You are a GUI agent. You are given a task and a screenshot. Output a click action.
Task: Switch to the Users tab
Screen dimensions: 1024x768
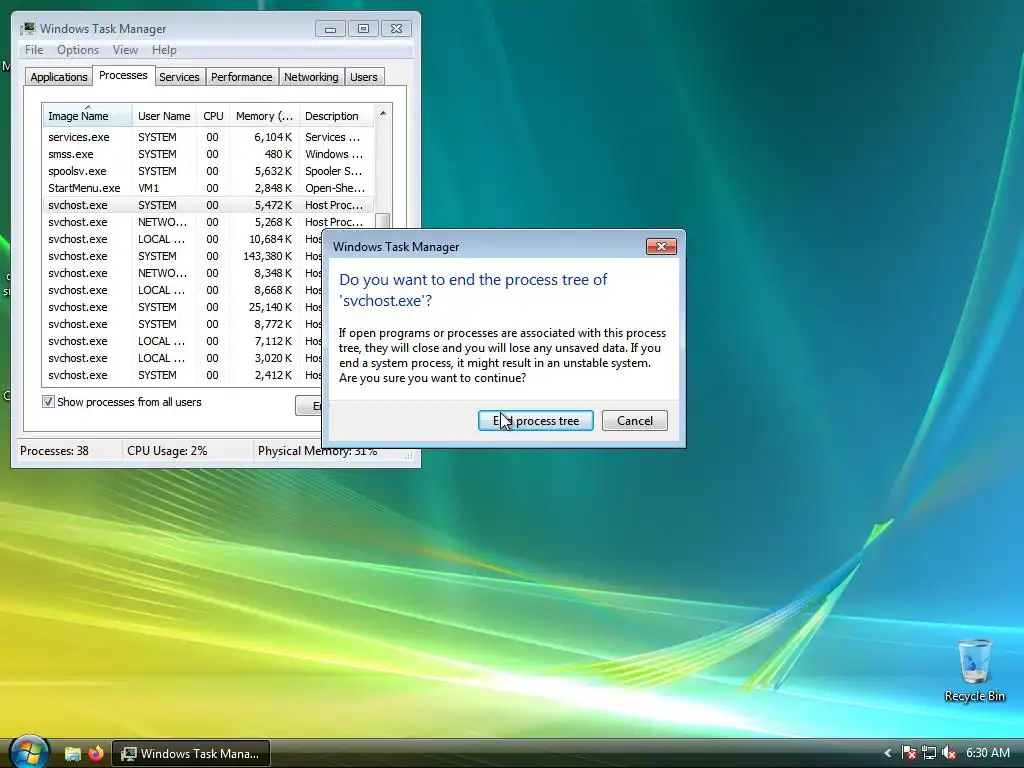363,77
